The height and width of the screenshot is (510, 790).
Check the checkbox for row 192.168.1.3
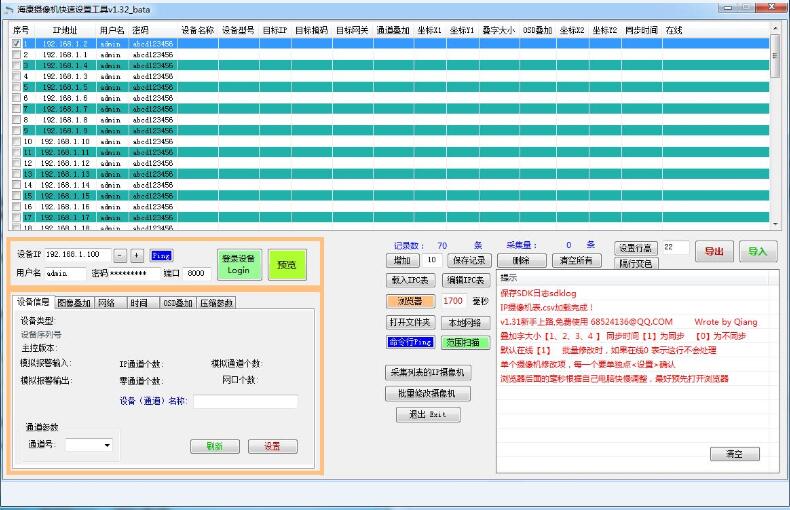[16, 76]
